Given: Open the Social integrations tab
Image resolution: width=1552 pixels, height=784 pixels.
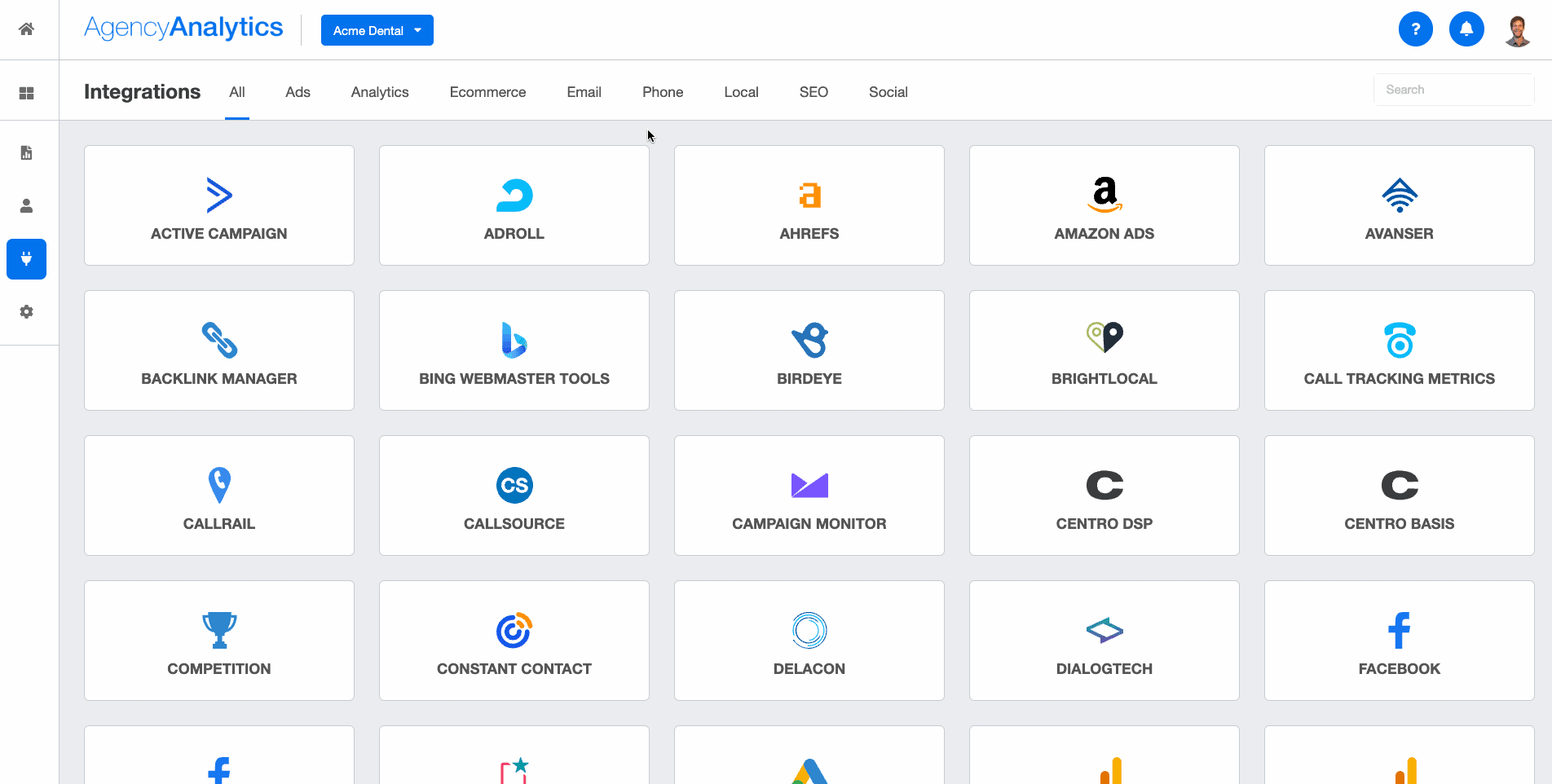Looking at the screenshot, I should (x=888, y=92).
